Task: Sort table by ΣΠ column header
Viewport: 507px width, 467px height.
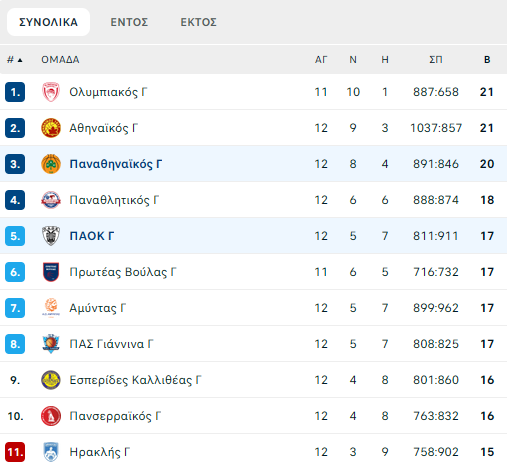Action: (x=436, y=60)
